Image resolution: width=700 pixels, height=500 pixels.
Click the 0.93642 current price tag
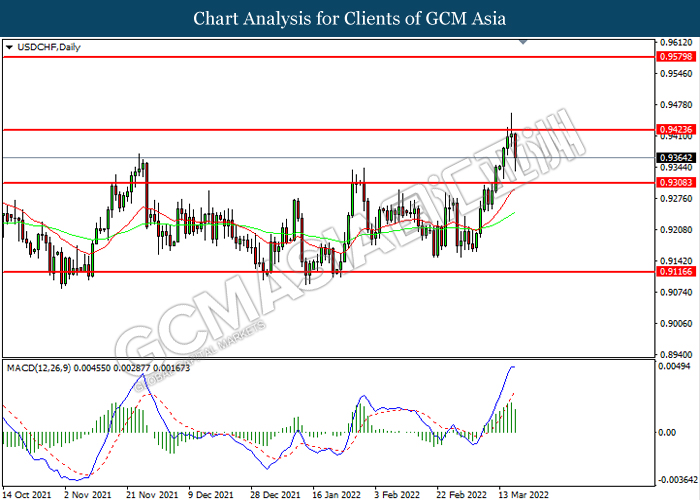point(674,157)
